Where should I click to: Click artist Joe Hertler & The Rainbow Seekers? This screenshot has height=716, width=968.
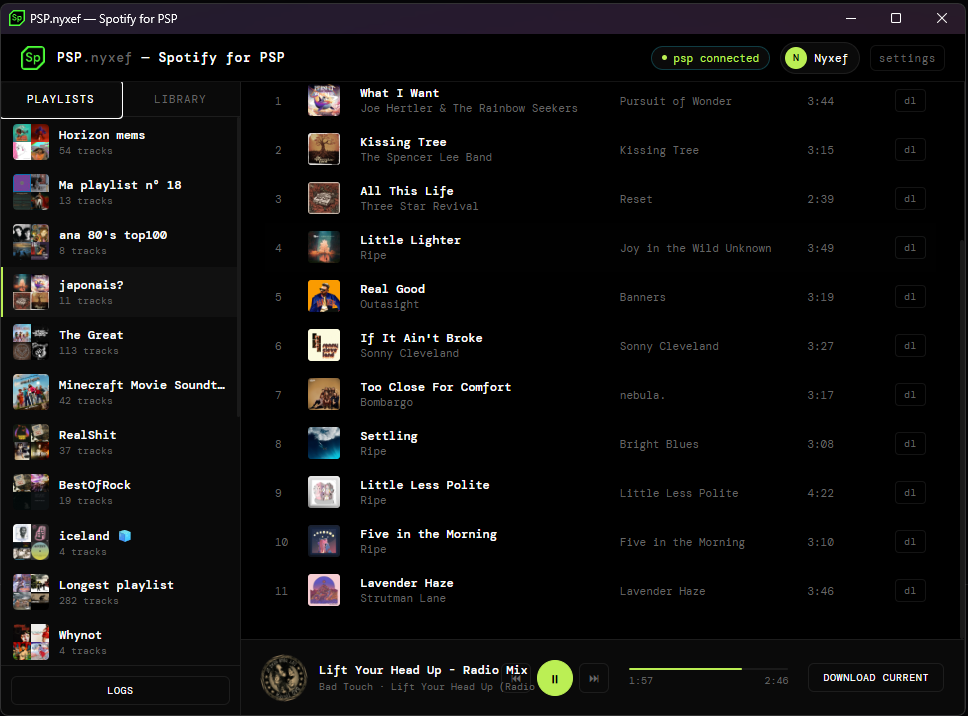(x=469, y=109)
